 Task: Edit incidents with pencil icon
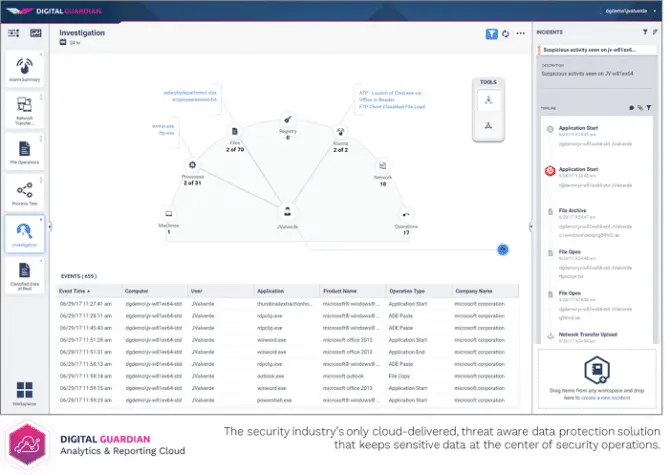coord(655,32)
